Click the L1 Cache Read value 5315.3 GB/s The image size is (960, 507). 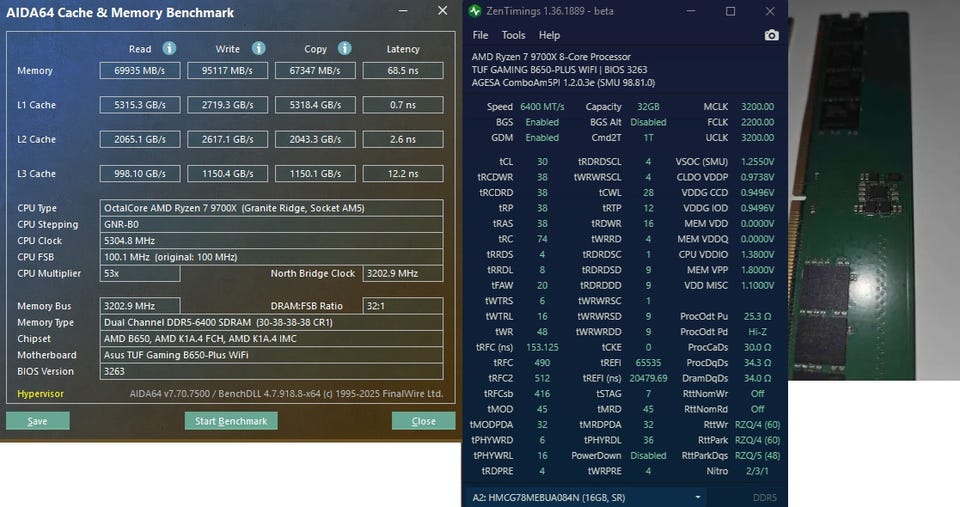140,105
